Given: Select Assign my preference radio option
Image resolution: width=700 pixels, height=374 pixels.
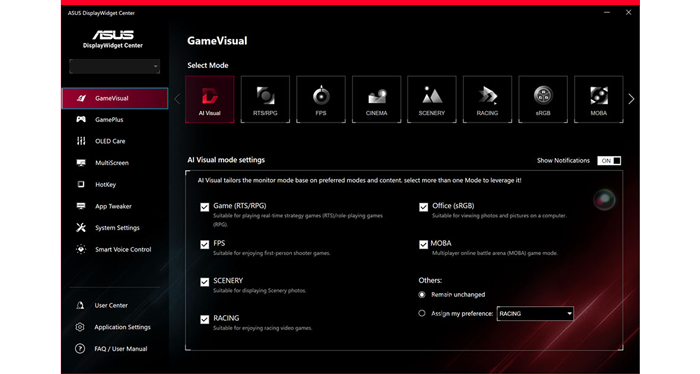Looking at the screenshot, I should pyautogui.click(x=422, y=313).
